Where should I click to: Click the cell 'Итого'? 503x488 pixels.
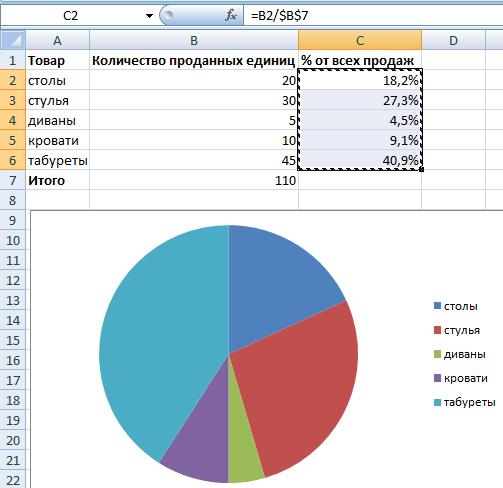[x=58, y=180]
